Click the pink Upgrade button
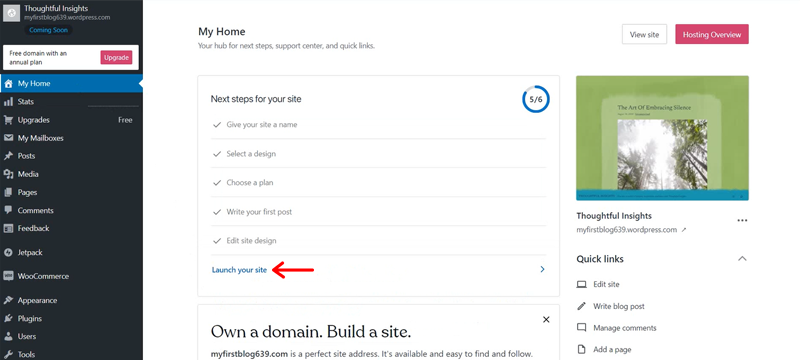 [x=116, y=58]
